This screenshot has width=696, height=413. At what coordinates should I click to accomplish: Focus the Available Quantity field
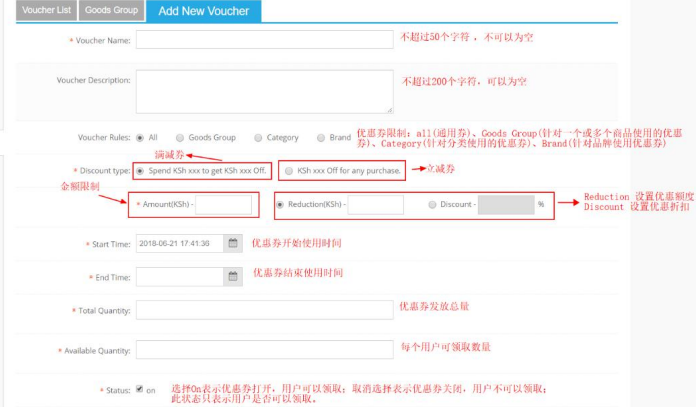265,349
